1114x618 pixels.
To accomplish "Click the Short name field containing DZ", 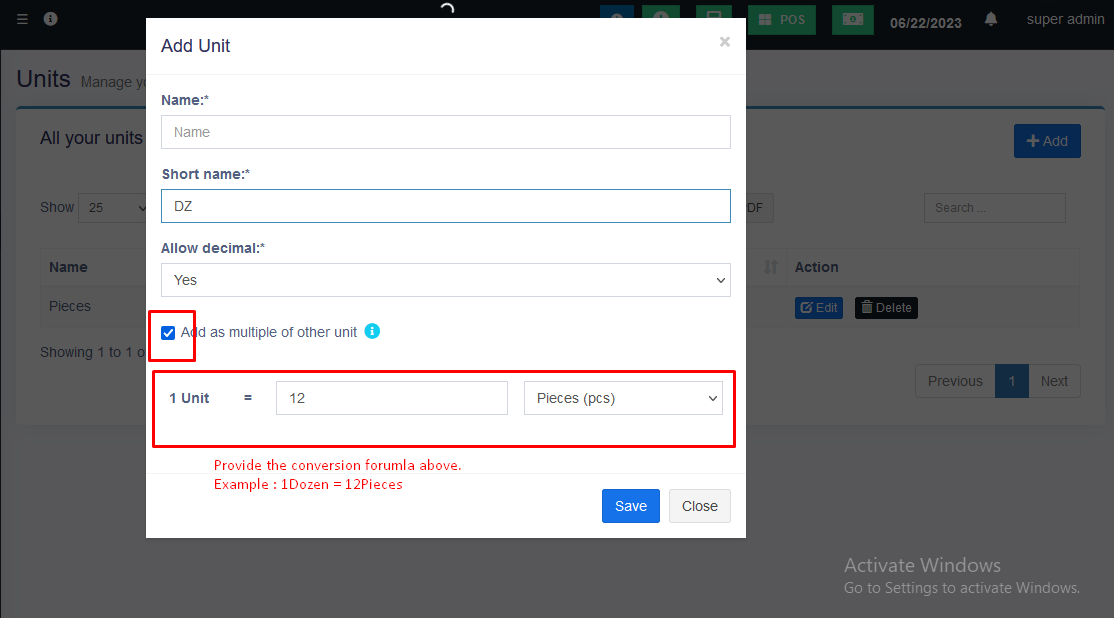I will pyautogui.click(x=446, y=206).
